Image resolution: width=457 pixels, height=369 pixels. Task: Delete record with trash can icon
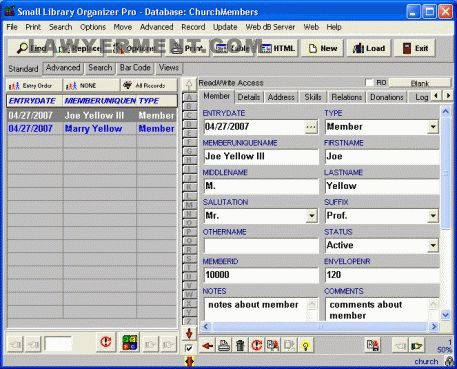(x=240, y=346)
